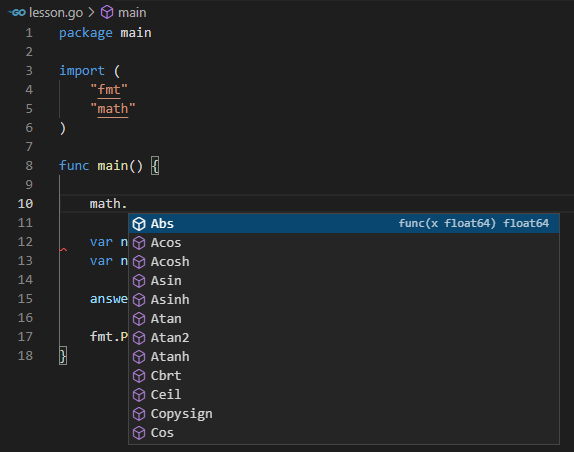Click the function icon next to Asin
Screen dimensions: 574x452
click(x=139, y=281)
